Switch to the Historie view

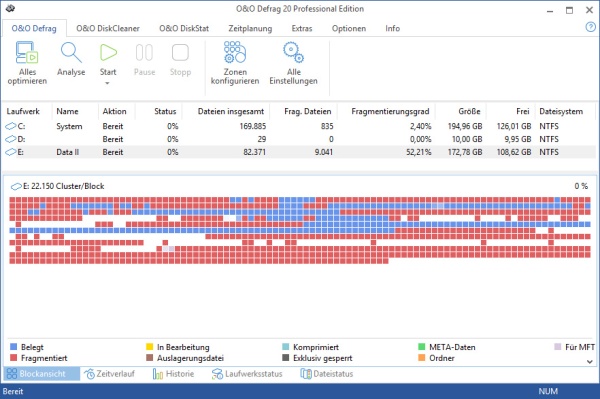point(173,374)
